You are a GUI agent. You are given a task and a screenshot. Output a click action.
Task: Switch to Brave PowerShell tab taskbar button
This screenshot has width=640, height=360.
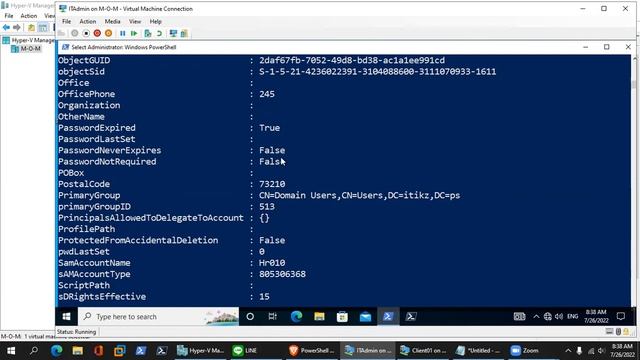[x=312, y=351]
